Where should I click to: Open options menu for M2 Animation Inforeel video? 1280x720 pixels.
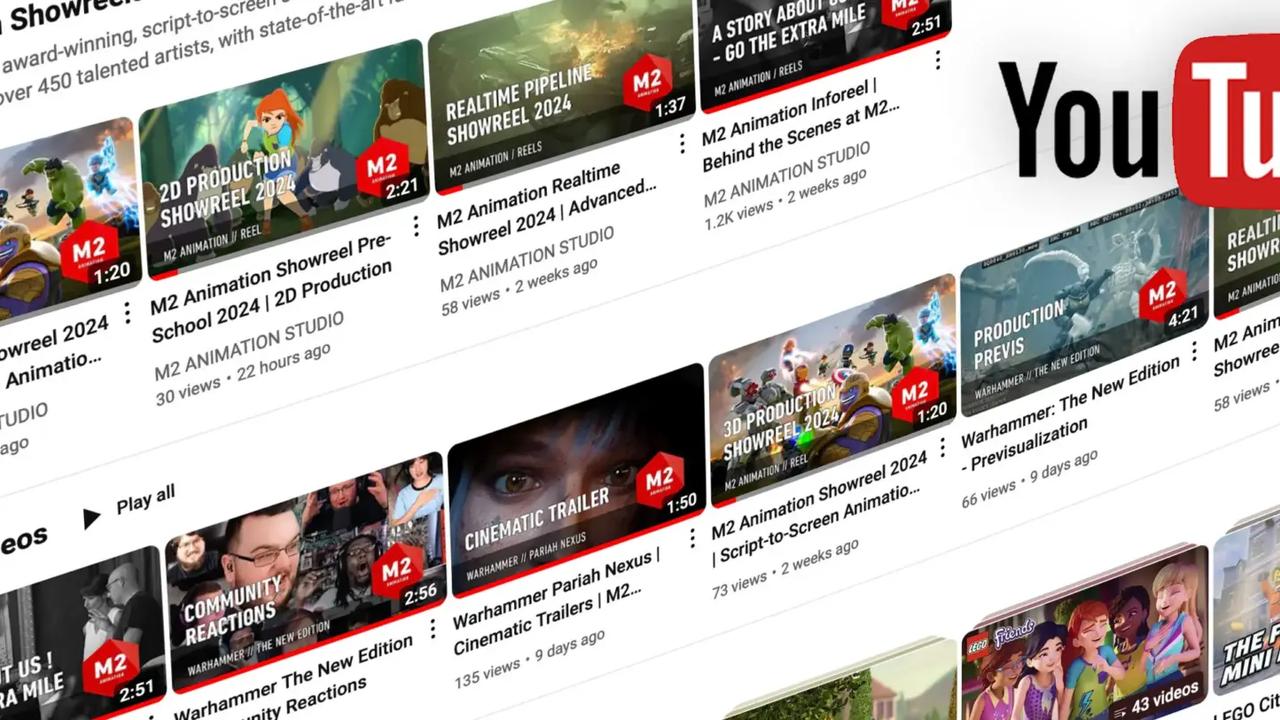(x=937, y=60)
